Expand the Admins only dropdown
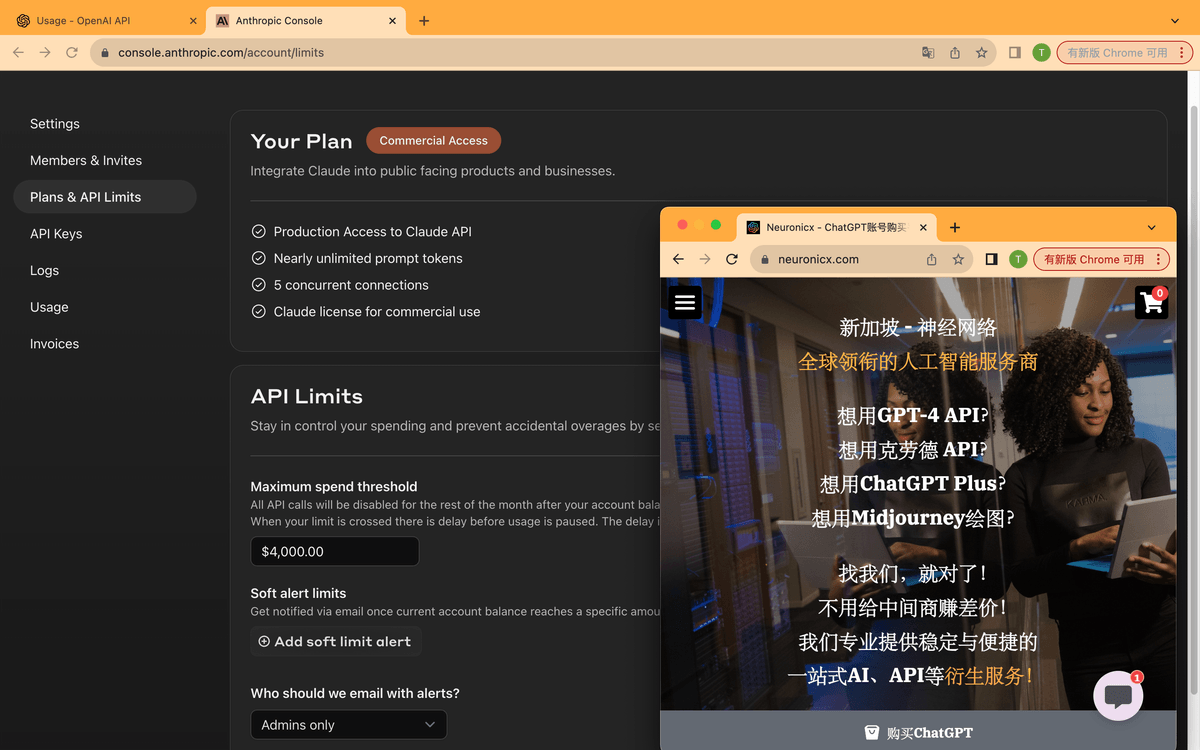Screen dimensions: 1200x750 point(348,725)
